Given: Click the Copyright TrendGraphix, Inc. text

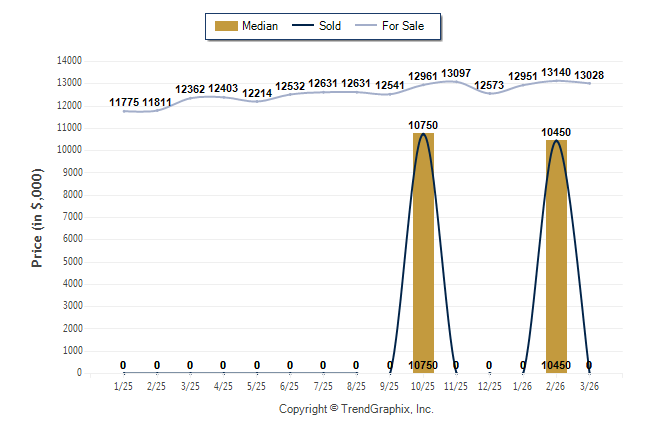Looking at the screenshot, I should tap(356, 409).
